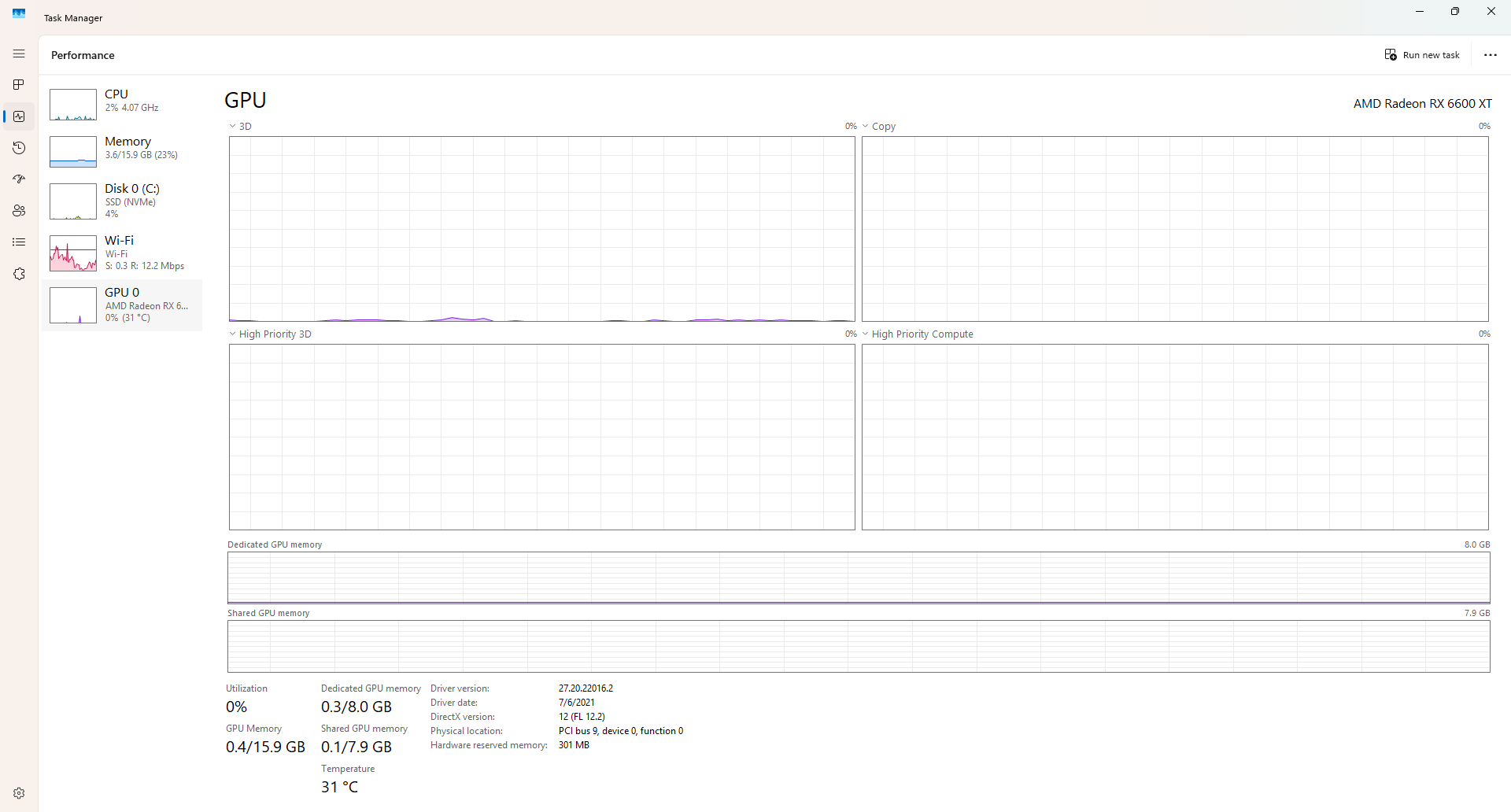Click the Dedicated GPU memory graph
1511x812 pixels.
[x=859, y=578]
